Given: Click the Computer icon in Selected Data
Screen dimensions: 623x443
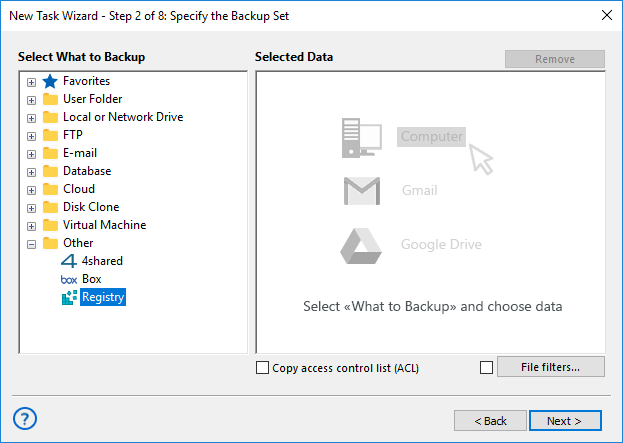Looking at the screenshot, I should (361, 137).
